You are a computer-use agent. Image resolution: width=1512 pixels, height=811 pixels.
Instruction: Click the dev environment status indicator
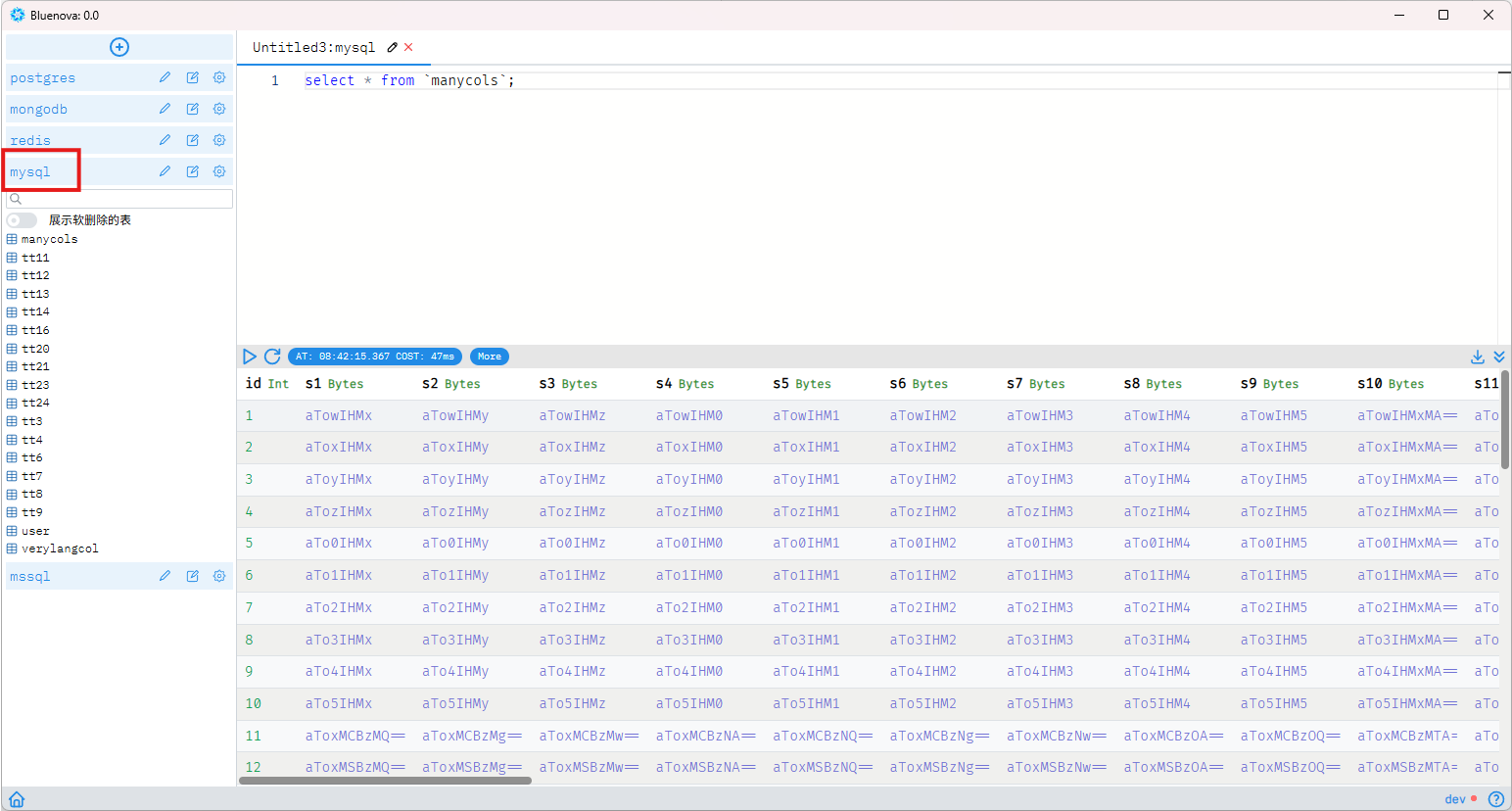pos(1460,799)
